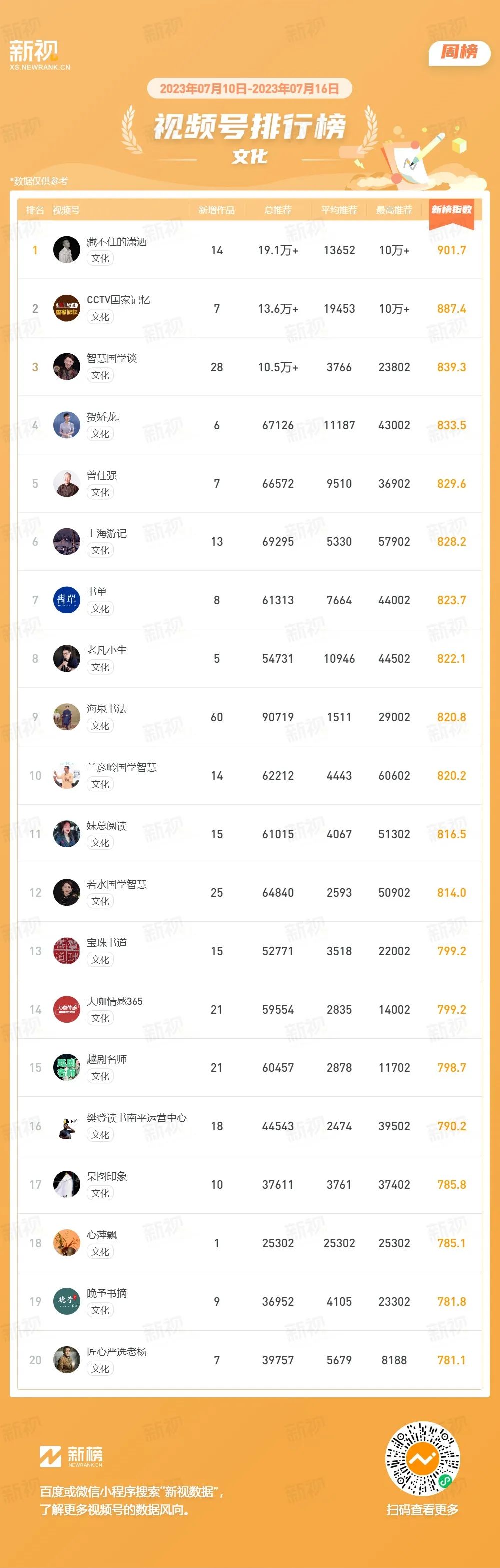This screenshot has width=500, height=1568.
Task: Click the 周榜 badge
Action: (460, 52)
